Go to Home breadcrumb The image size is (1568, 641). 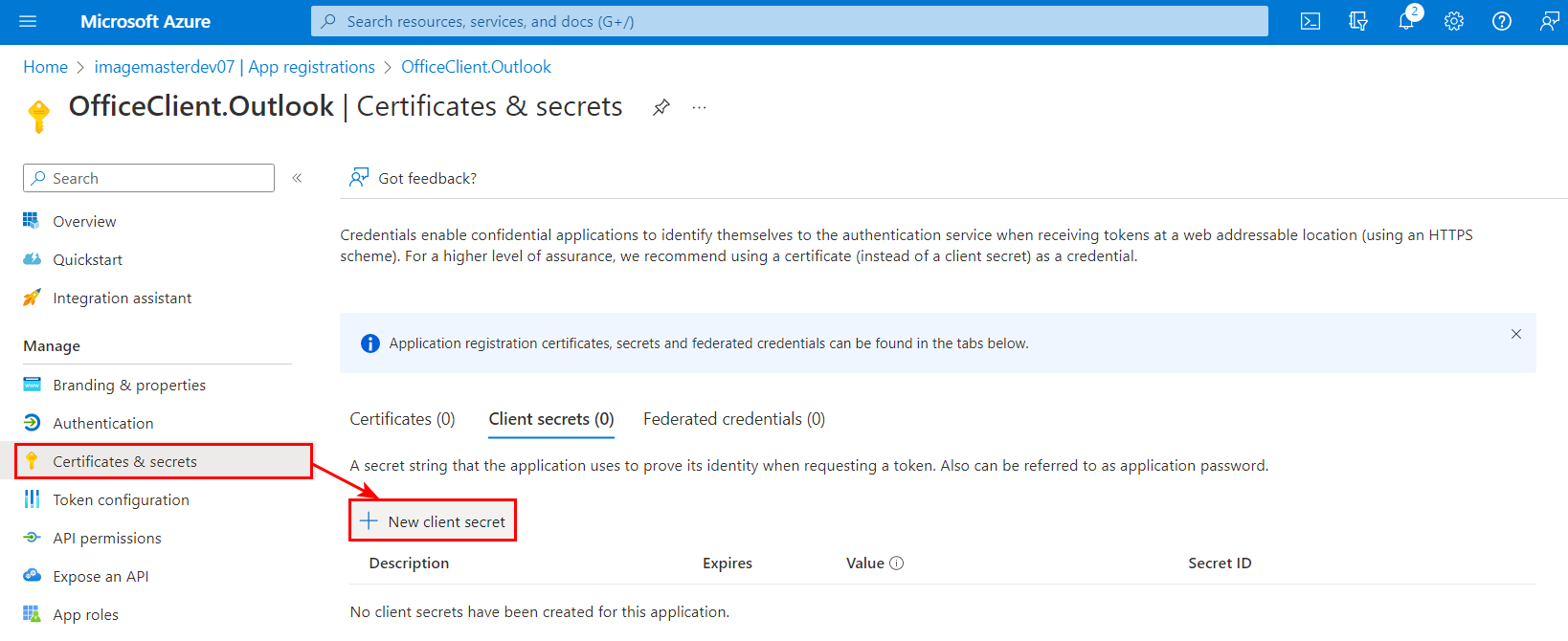[45, 67]
